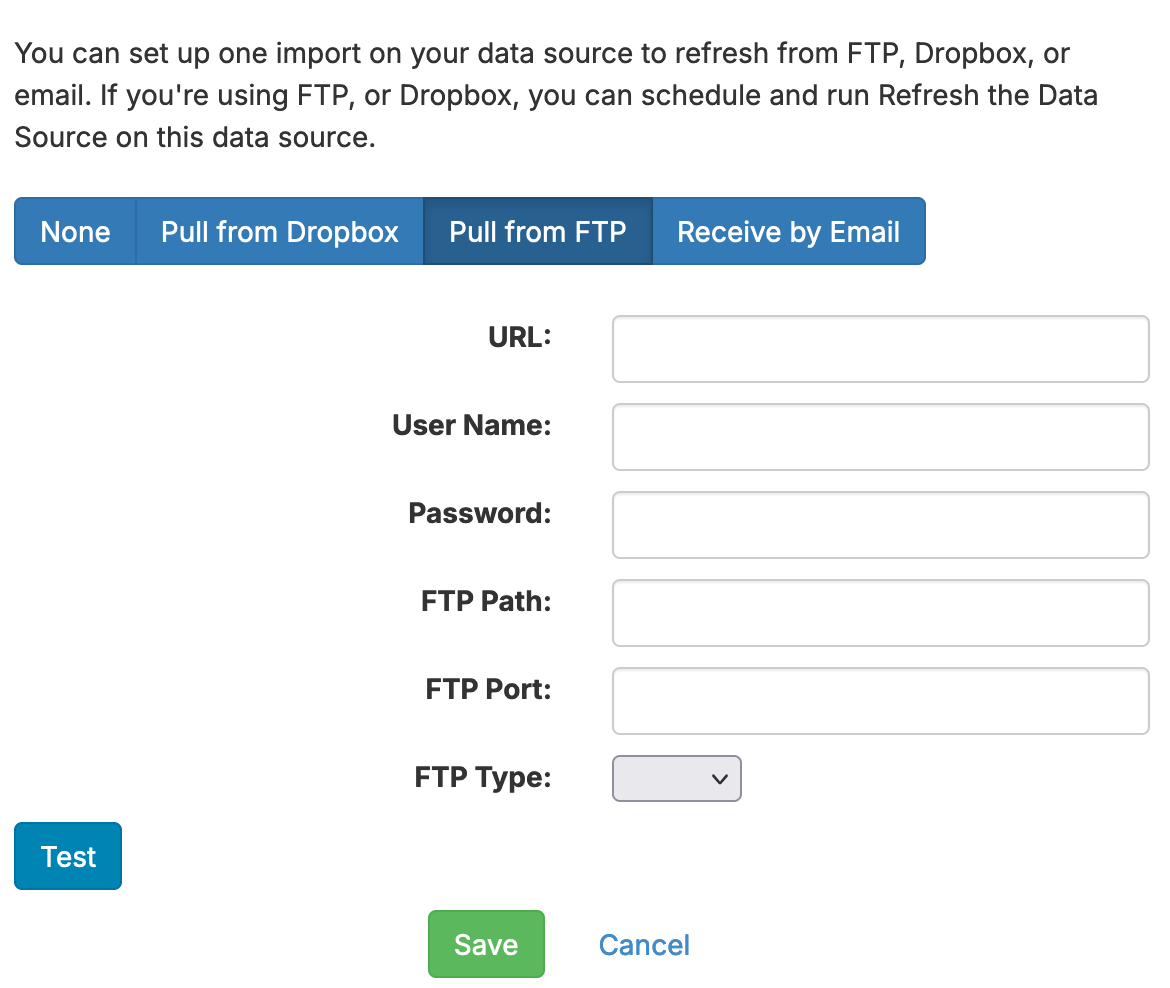Focus the FTP Path field

pyautogui.click(x=880, y=613)
